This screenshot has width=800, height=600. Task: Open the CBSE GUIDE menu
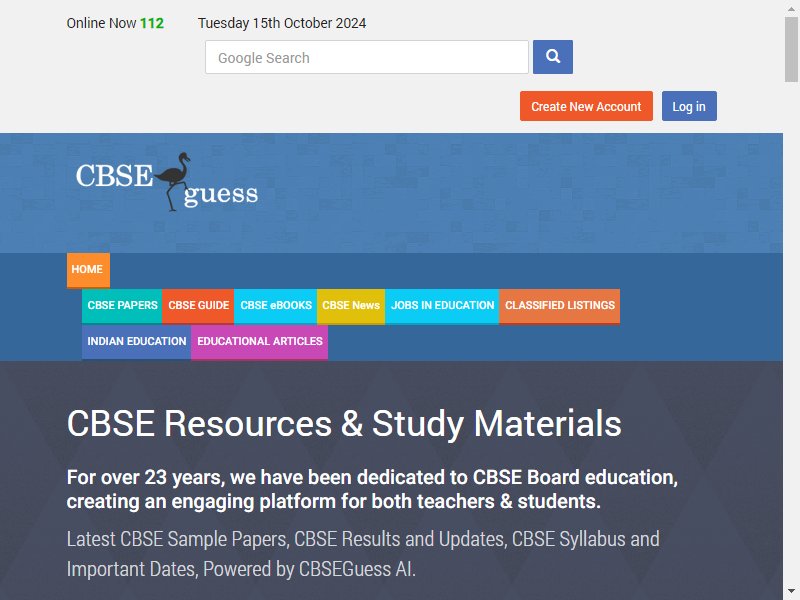coord(198,306)
